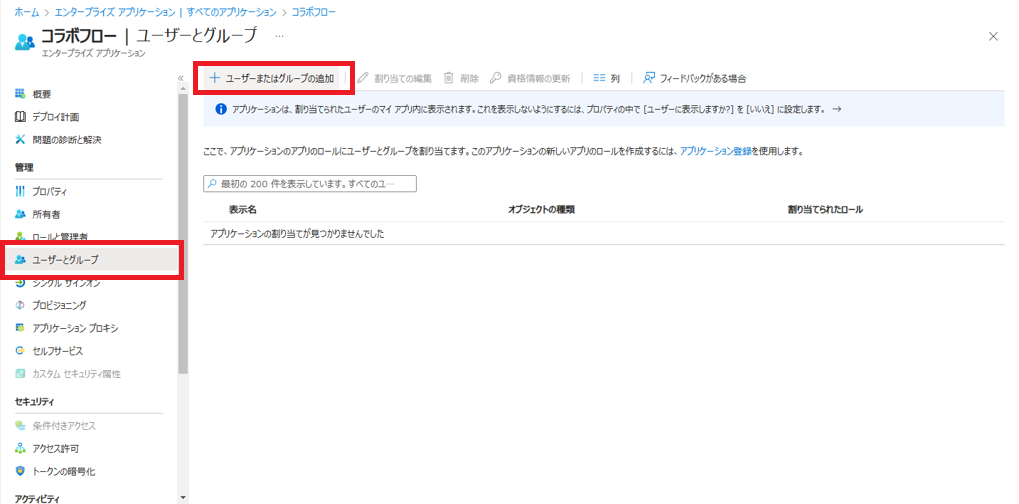This screenshot has width=1019, height=504.
Task: Sort by 割り当てられたロール column header
Action: point(825,210)
